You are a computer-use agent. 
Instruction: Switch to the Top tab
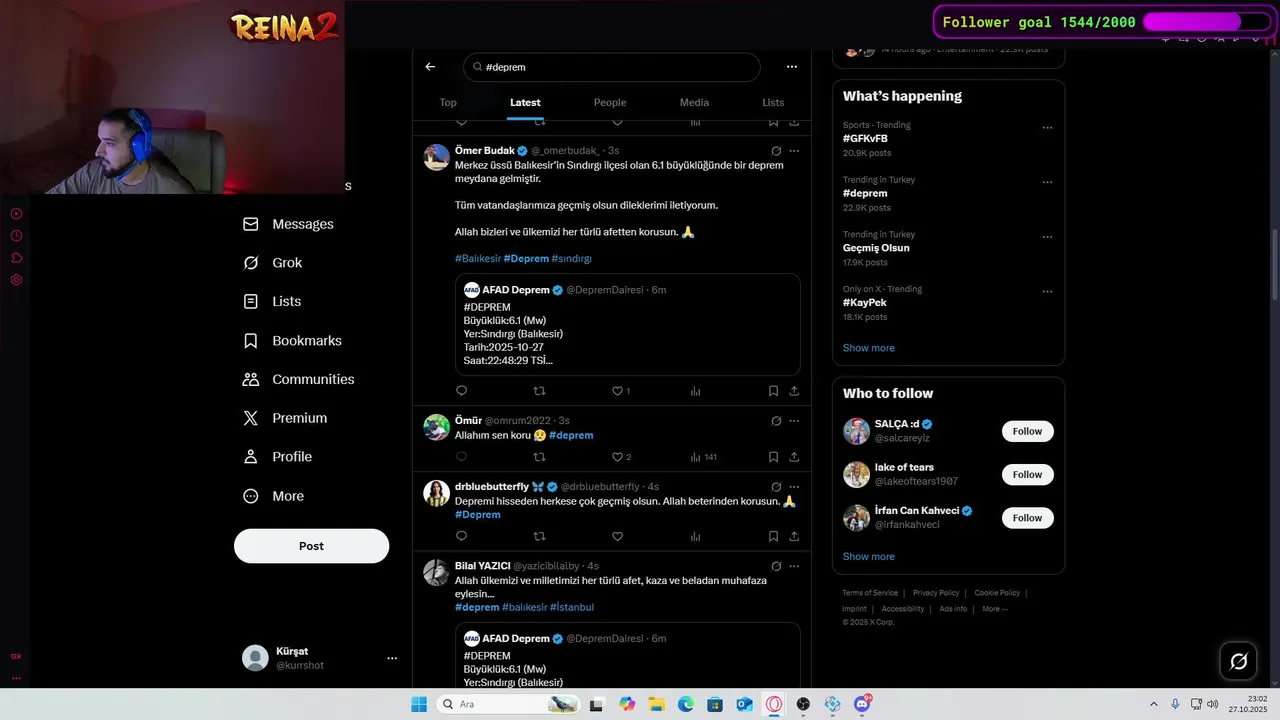point(448,102)
